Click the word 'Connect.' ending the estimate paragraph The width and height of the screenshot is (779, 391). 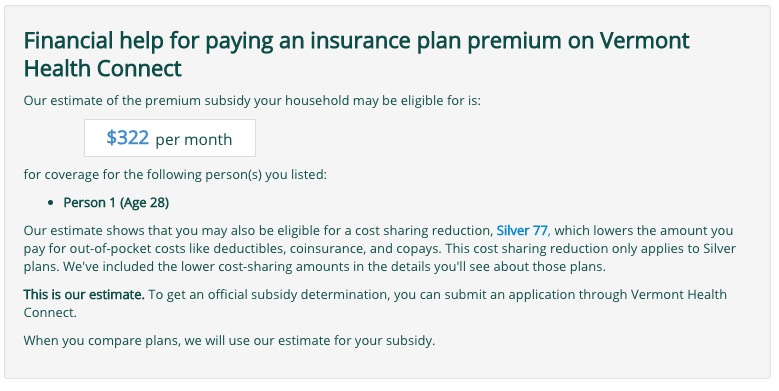[50, 313]
